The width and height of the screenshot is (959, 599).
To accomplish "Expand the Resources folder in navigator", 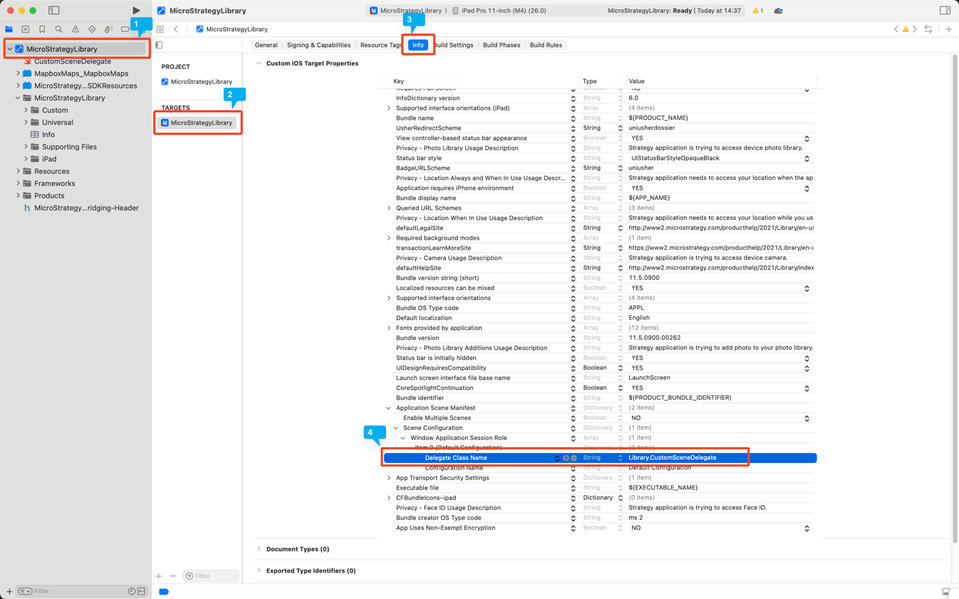I will (x=18, y=171).
